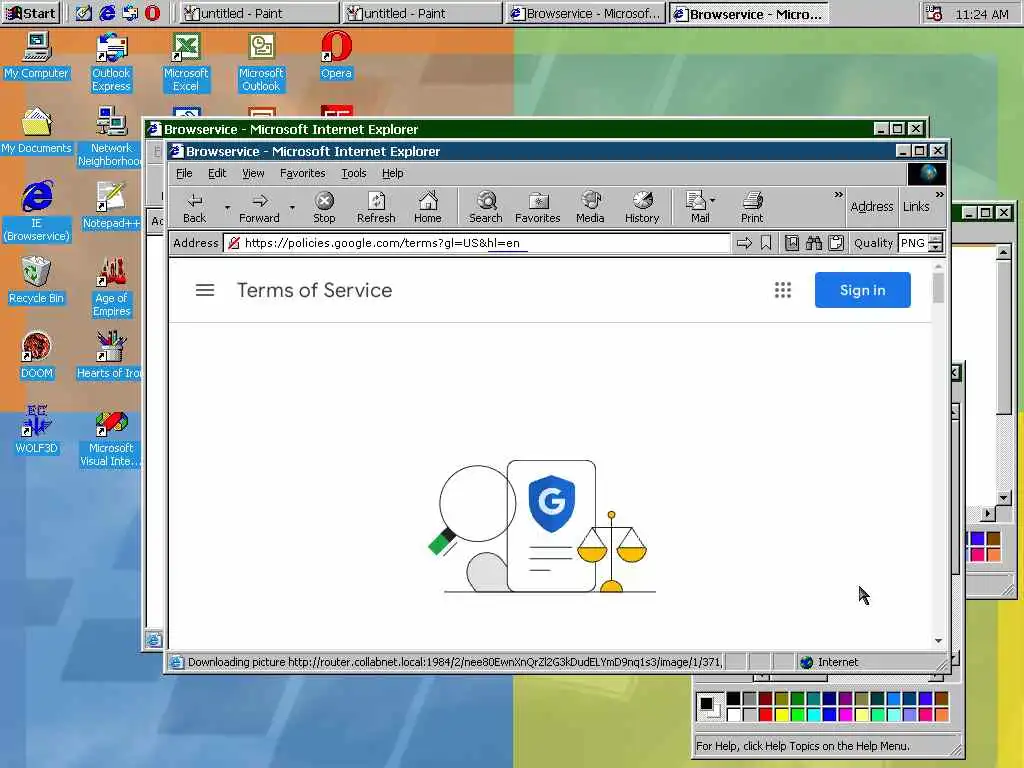This screenshot has height=768, width=1024.
Task: Click the Forward toolbar button
Action: (259, 208)
